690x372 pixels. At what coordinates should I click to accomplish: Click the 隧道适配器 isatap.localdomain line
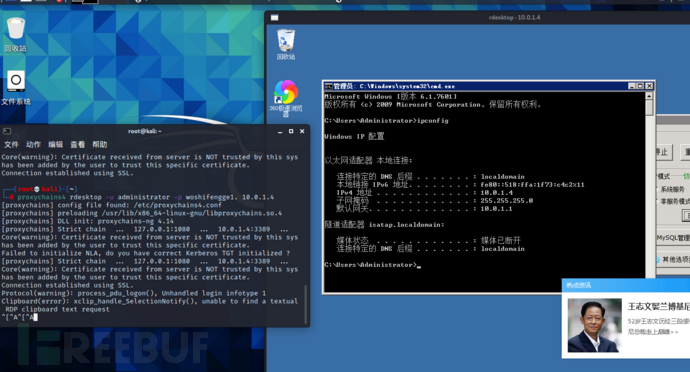[x=384, y=225]
